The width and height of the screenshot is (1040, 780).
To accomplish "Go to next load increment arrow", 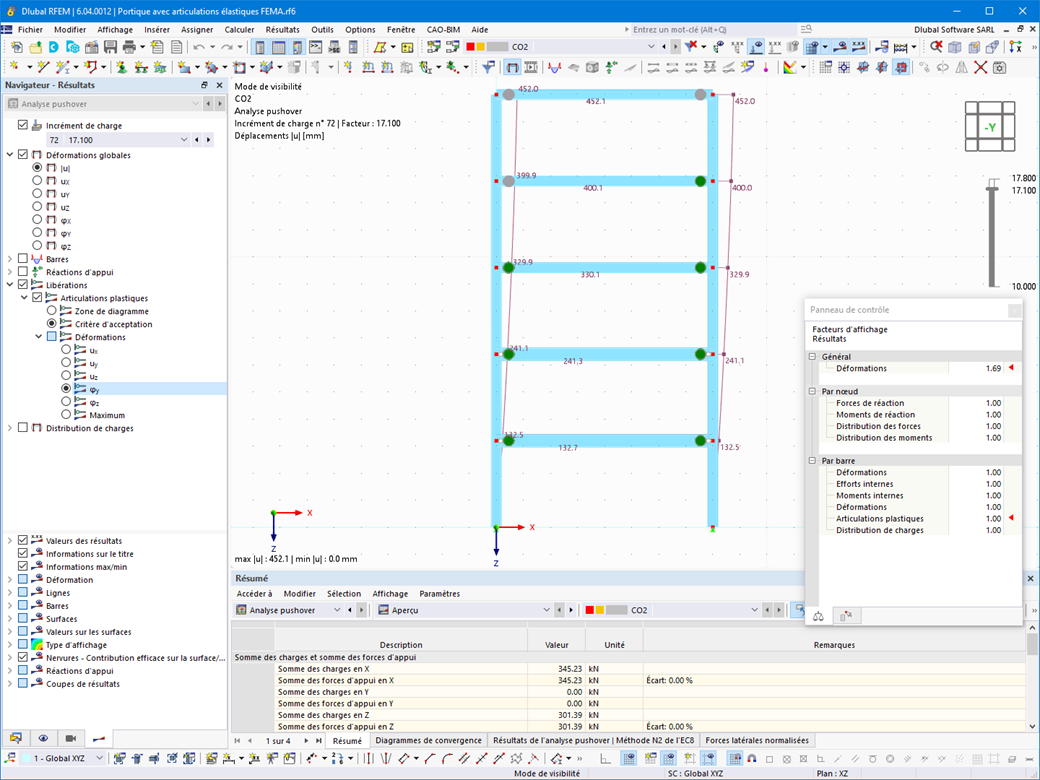I will coord(208,140).
